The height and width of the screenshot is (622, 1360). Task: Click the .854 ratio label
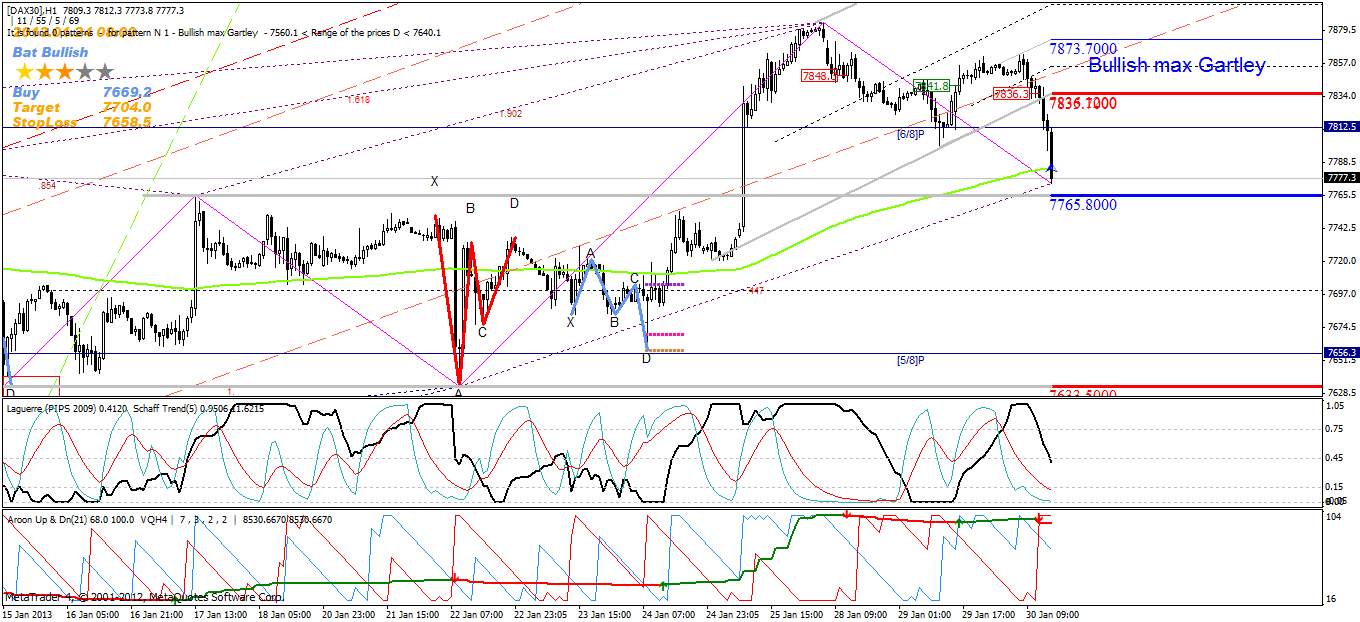click(x=46, y=186)
